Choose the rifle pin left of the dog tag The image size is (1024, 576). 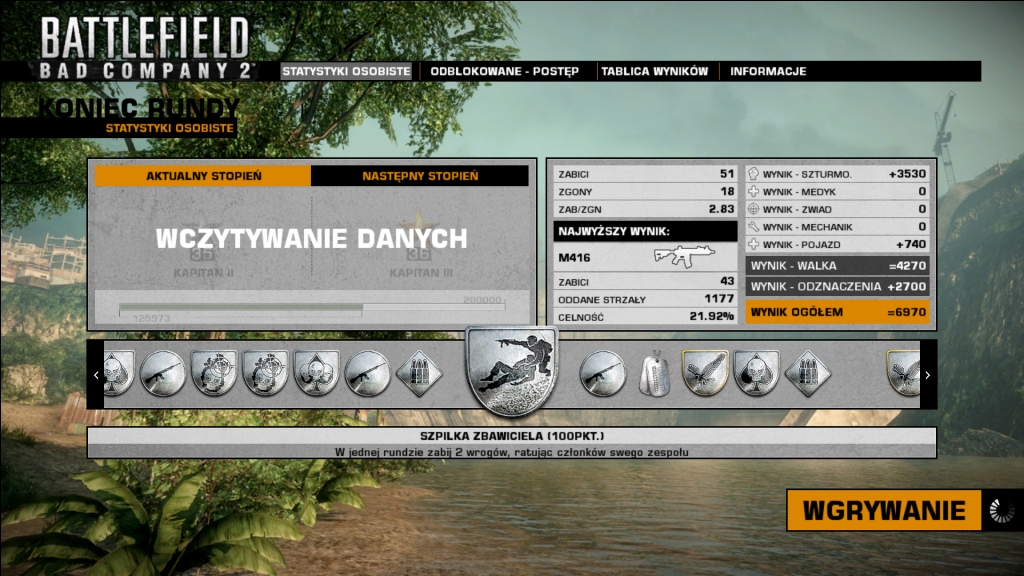(x=603, y=374)
